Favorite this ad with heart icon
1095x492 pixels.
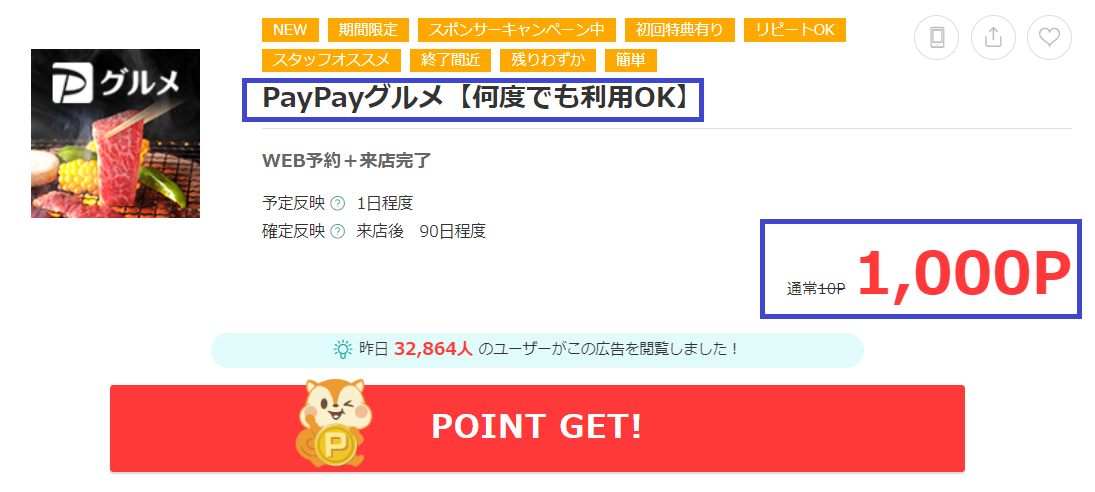[1049, 37]
